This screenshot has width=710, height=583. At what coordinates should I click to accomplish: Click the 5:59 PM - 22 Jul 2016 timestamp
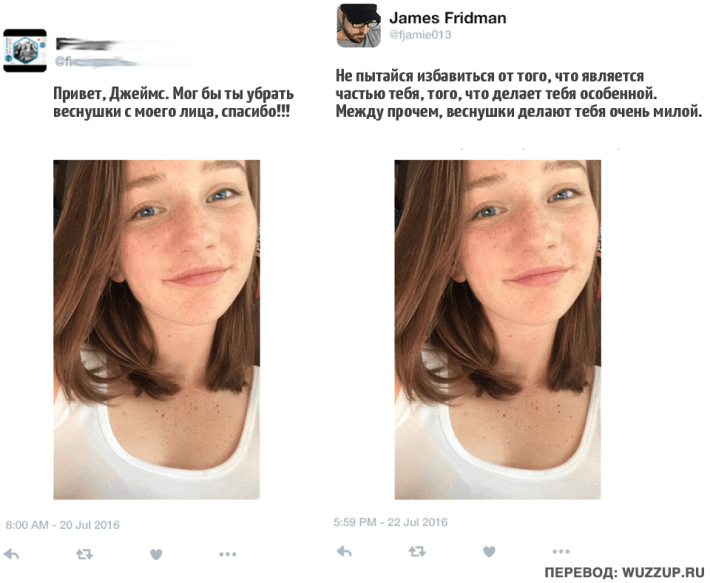[390, 522]
